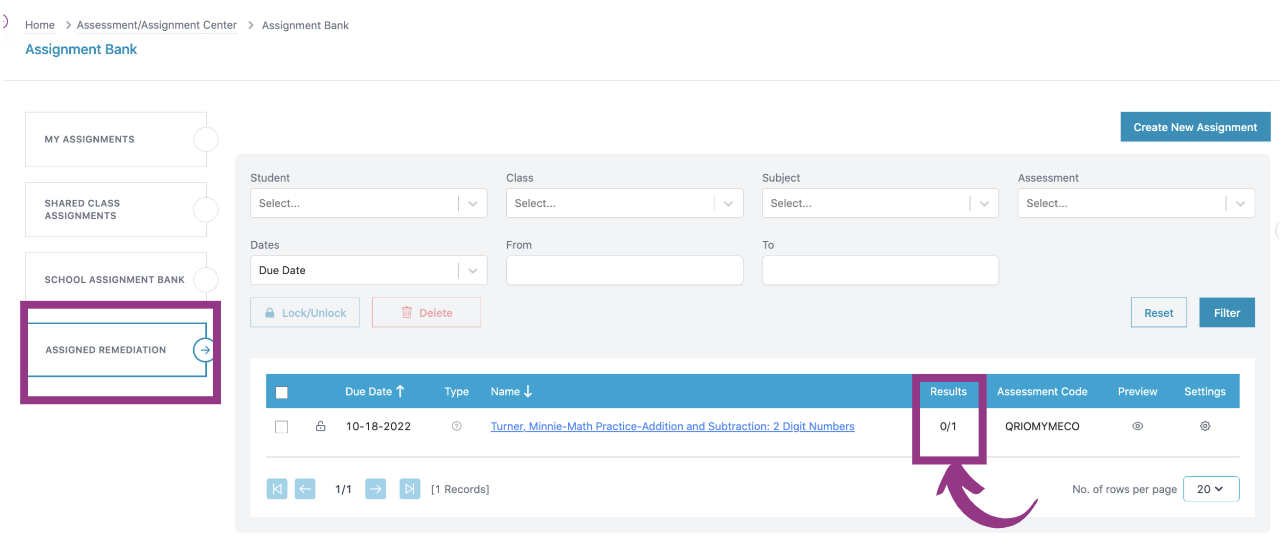Click the Type column header
This screenshot has width=1284, height=550.
[x=456, y=391]
